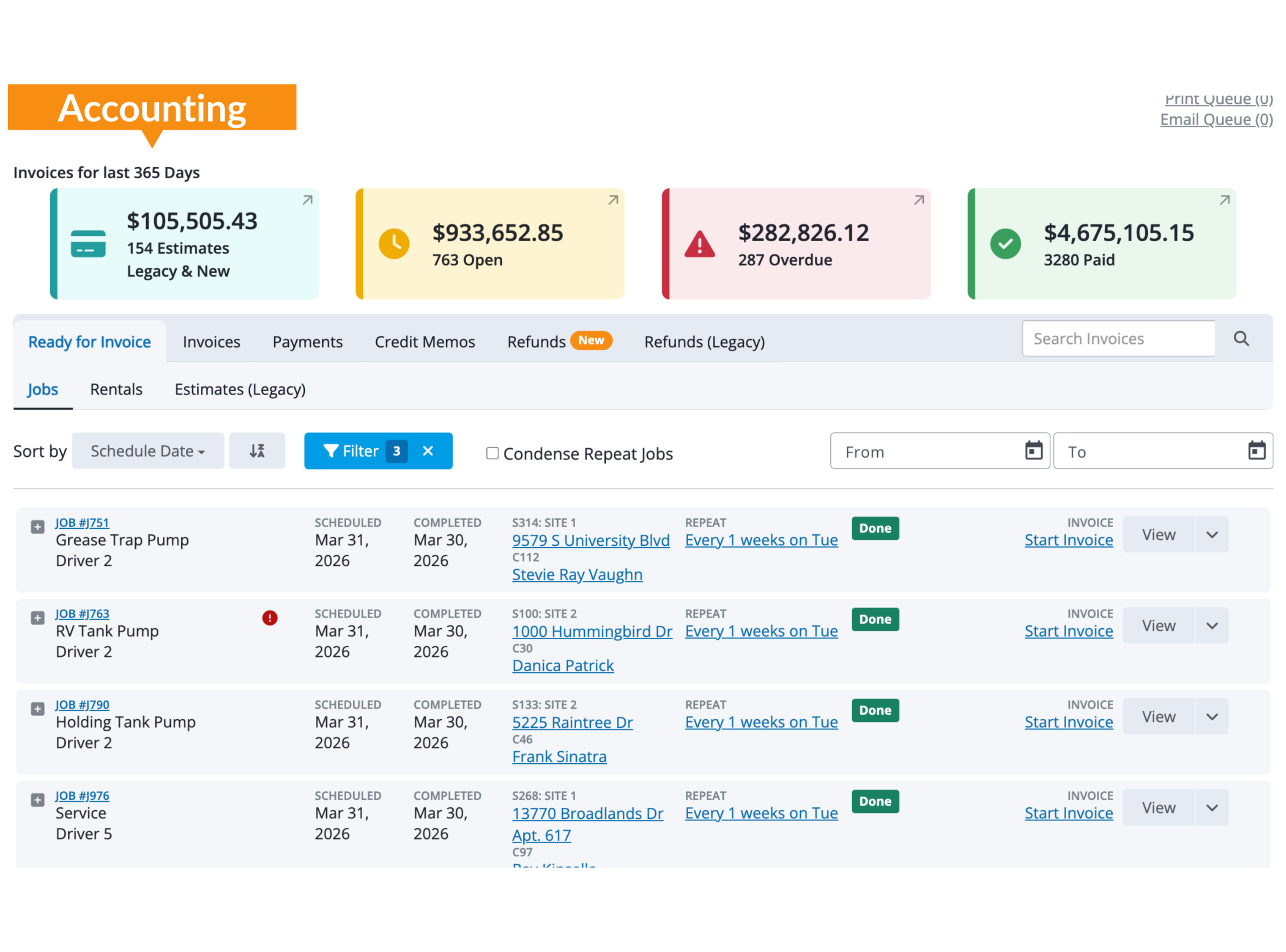This screenshot has height=952, width=1286.
Task: Click red alert icon on Job J763
Action: point(270,618)
